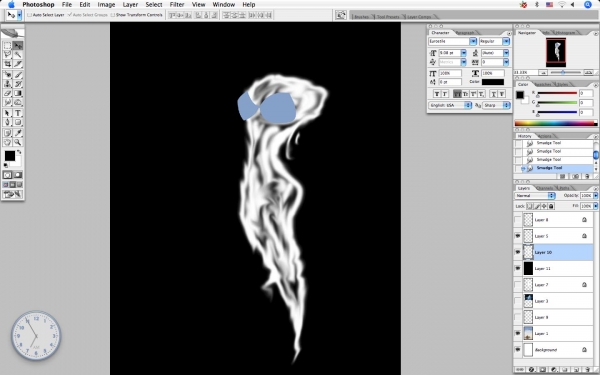Show Layer 7 visibility
The image size is (600, 375).
[518, 285]
